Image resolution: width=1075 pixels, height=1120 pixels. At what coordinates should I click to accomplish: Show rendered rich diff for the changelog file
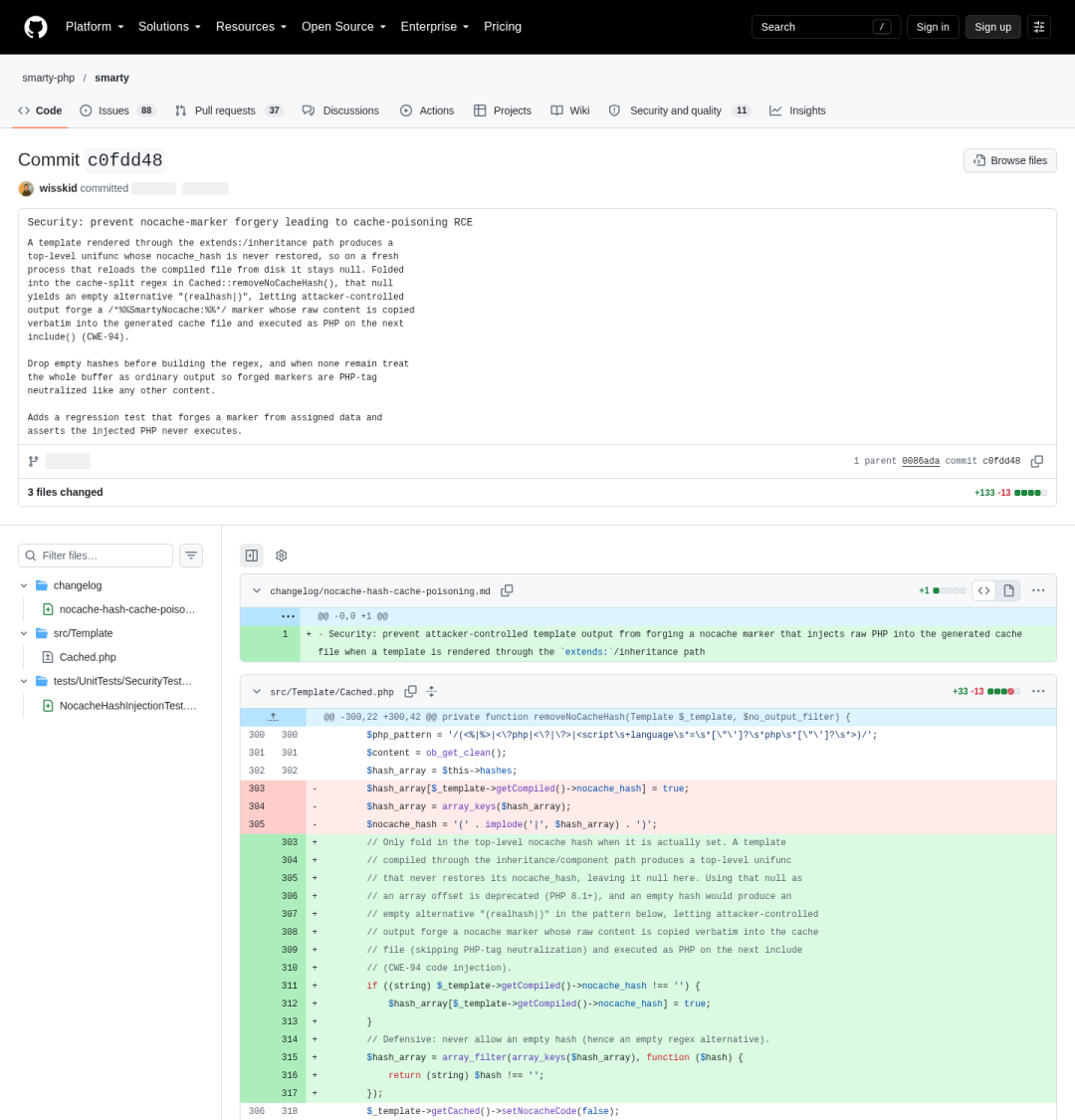pos(1008,590)
